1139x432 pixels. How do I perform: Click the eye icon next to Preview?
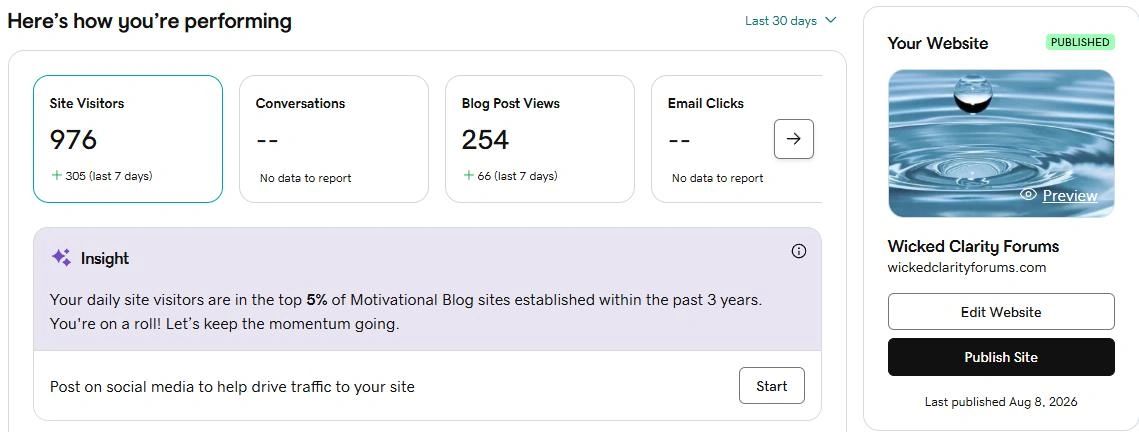click(1028, 195)
